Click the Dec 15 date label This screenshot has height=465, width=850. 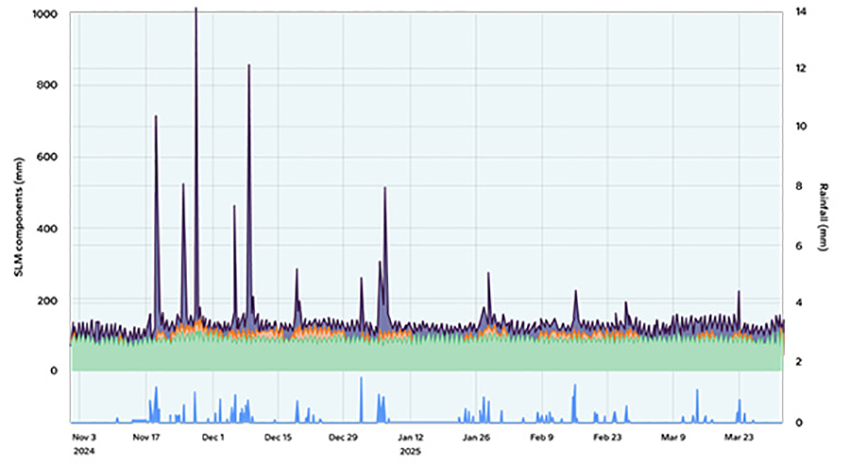coord(279,437)
